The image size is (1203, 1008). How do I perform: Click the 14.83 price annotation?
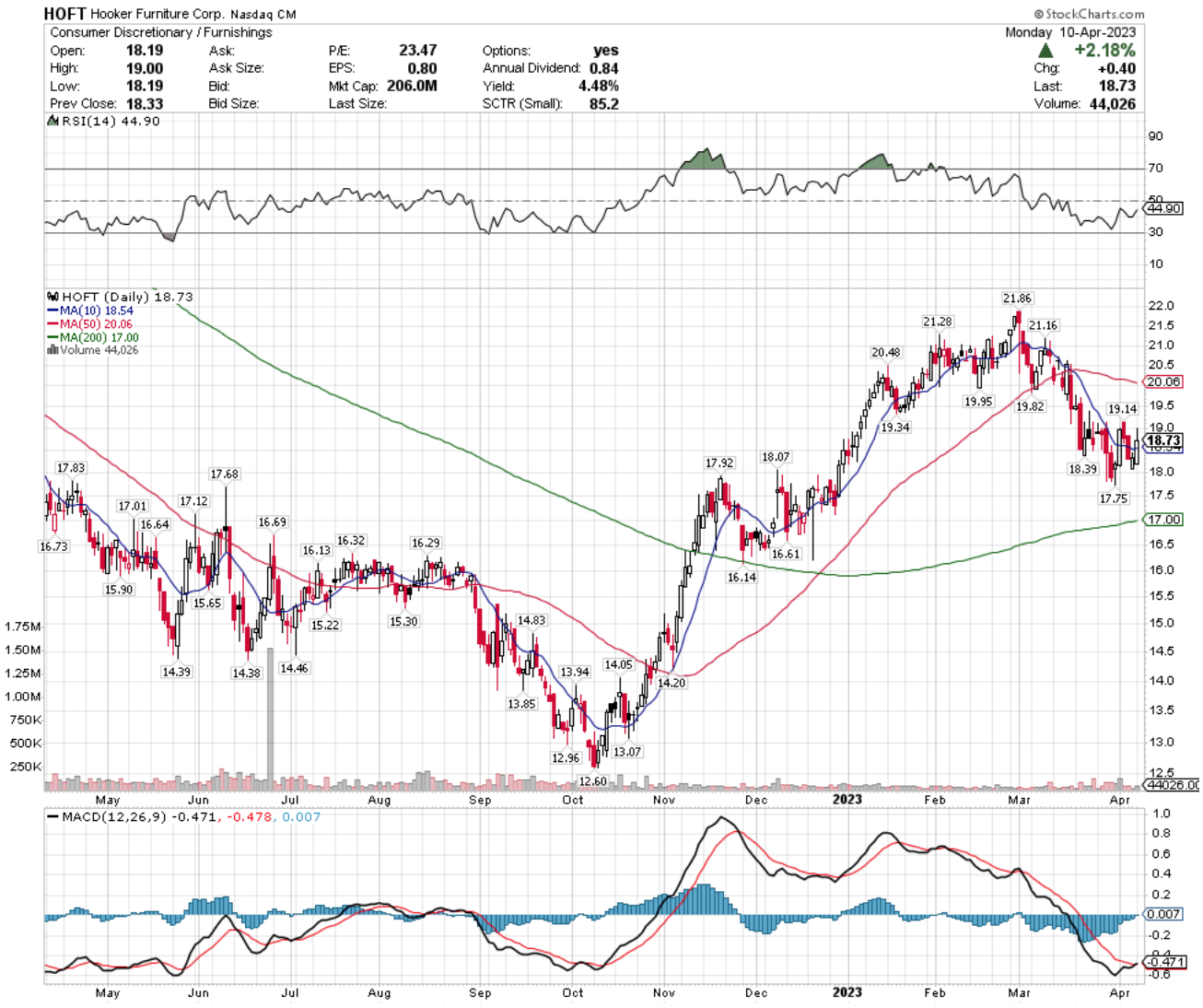[x=531, y=621]
